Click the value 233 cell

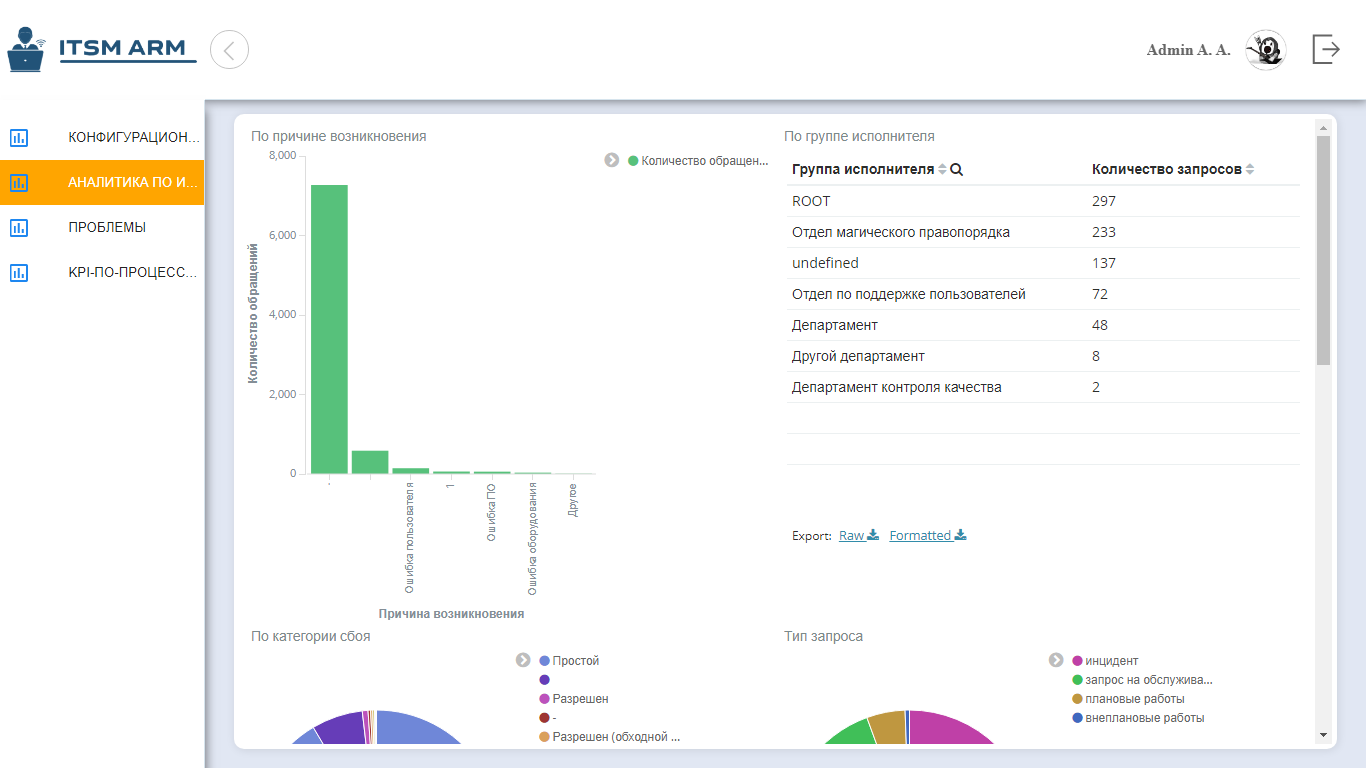click(x=1104, y=232)
